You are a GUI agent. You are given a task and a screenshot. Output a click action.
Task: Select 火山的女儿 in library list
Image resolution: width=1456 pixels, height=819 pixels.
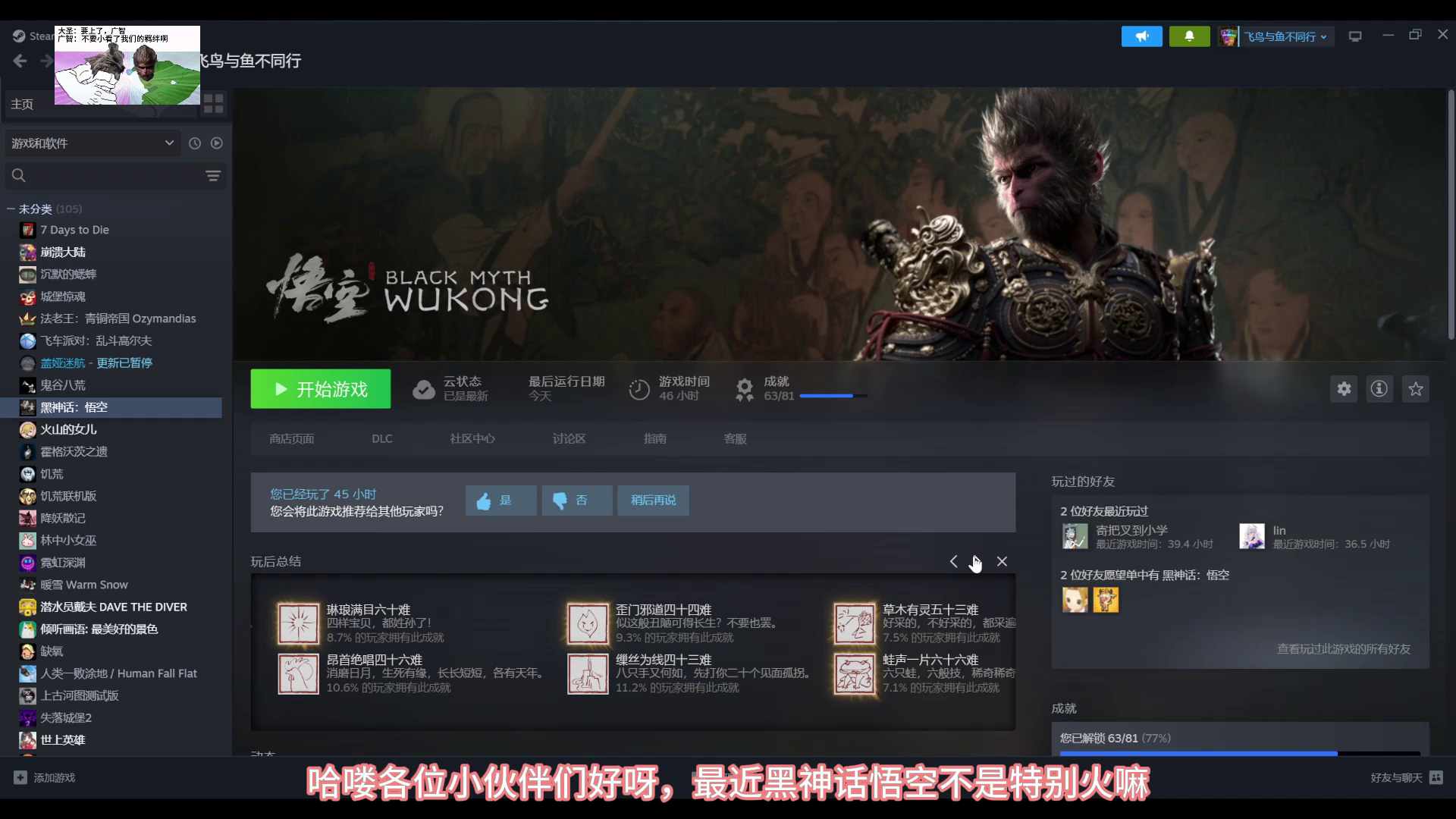(x=68, y=429)
